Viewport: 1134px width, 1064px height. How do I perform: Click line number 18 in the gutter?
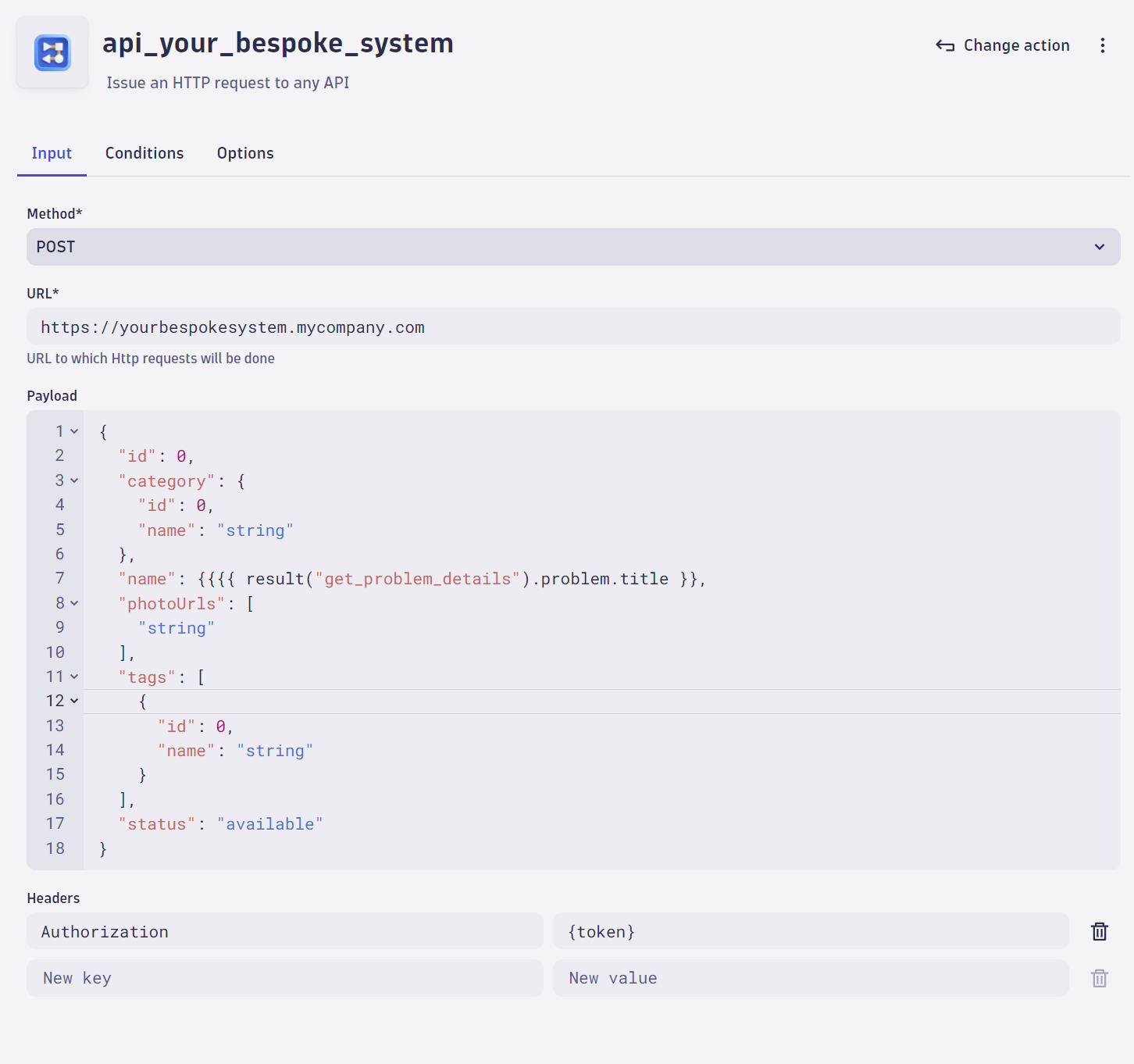(55, 848)
